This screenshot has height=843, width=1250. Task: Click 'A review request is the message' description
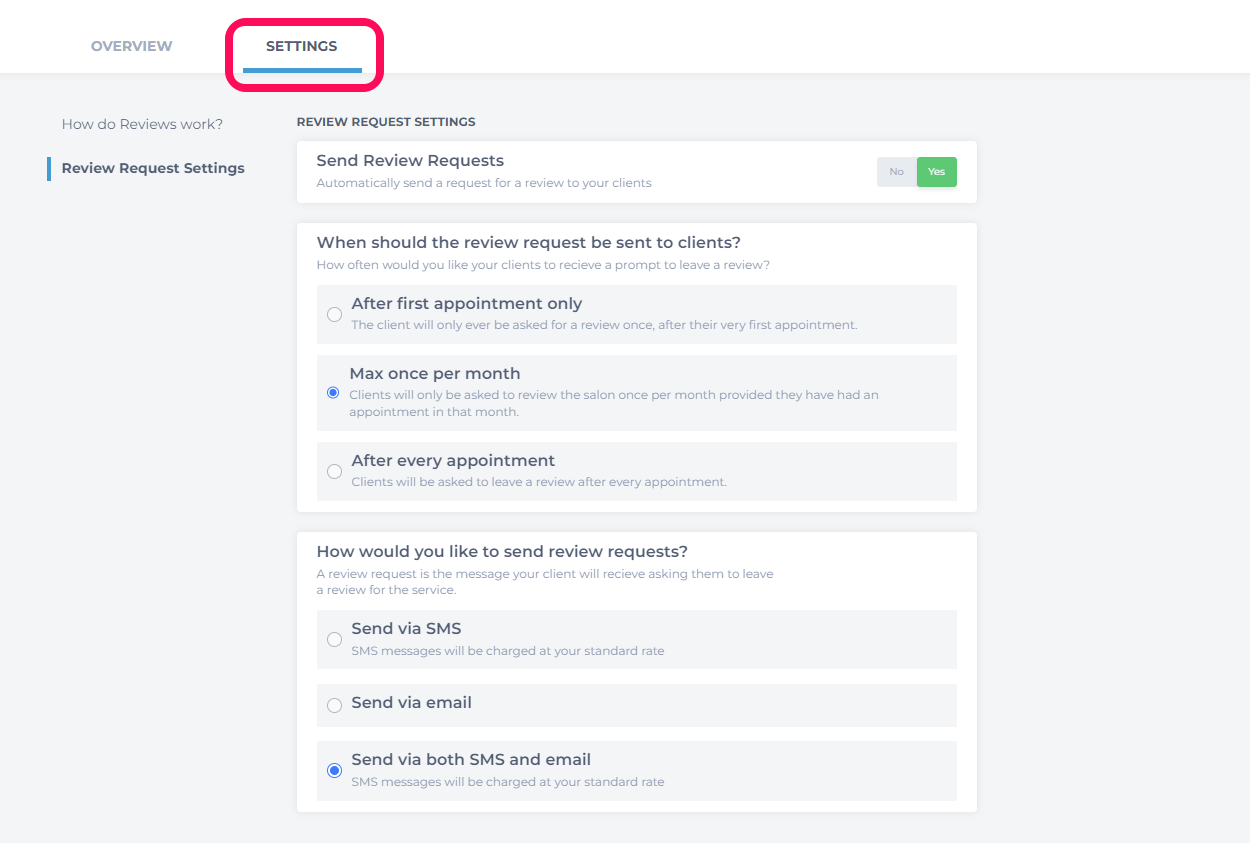pyautogui.click(x=545, y=582)
